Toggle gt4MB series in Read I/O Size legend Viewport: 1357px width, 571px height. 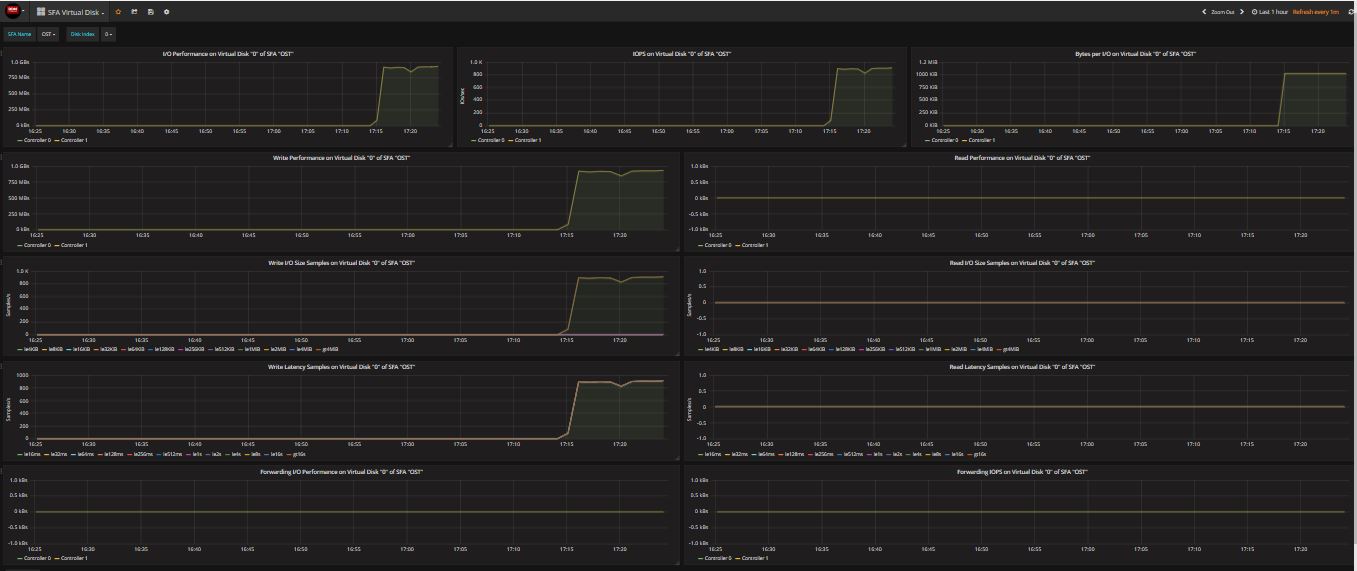pos(1011,349)
